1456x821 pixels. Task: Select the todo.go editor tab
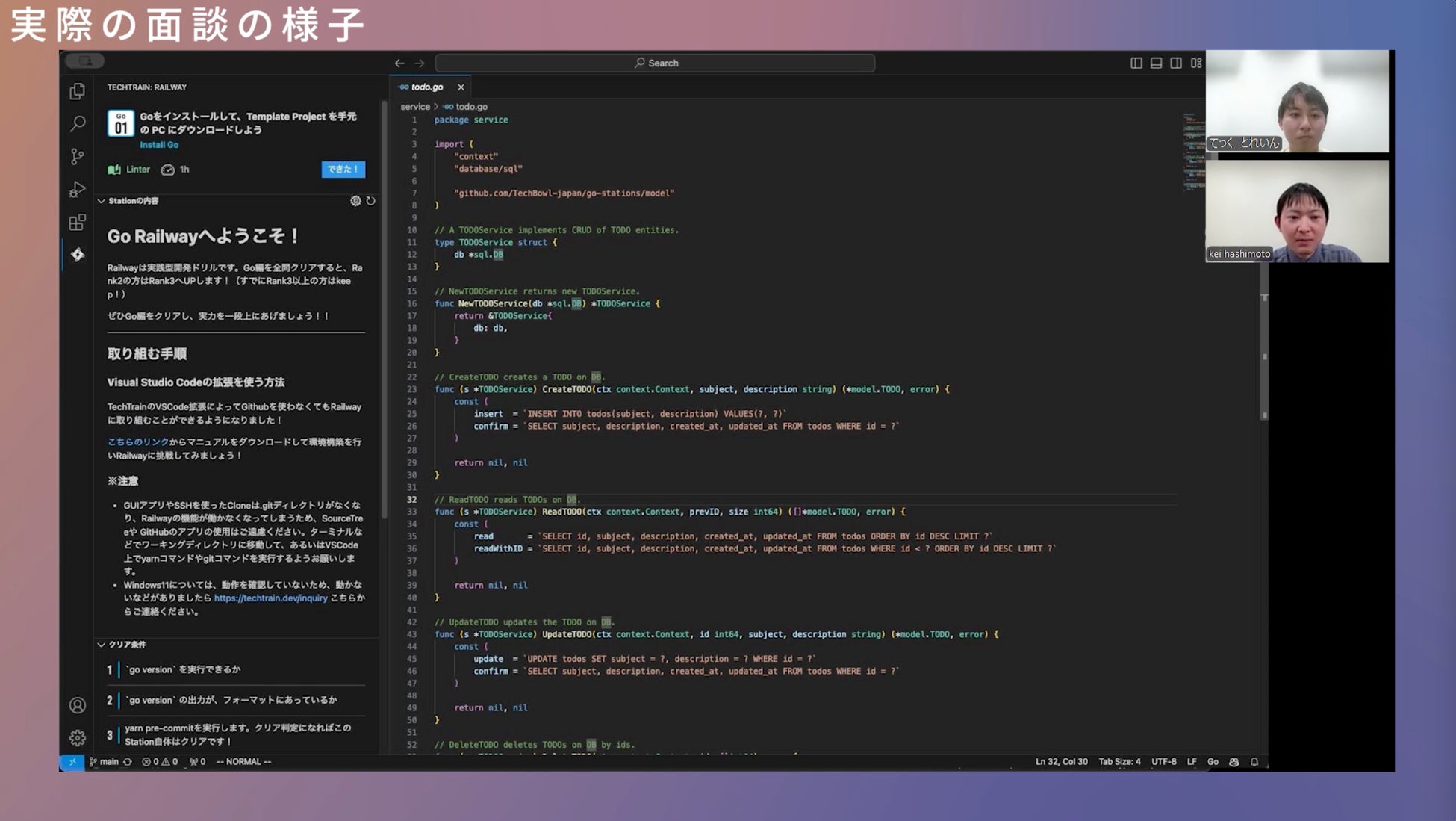tap(426, 87)
